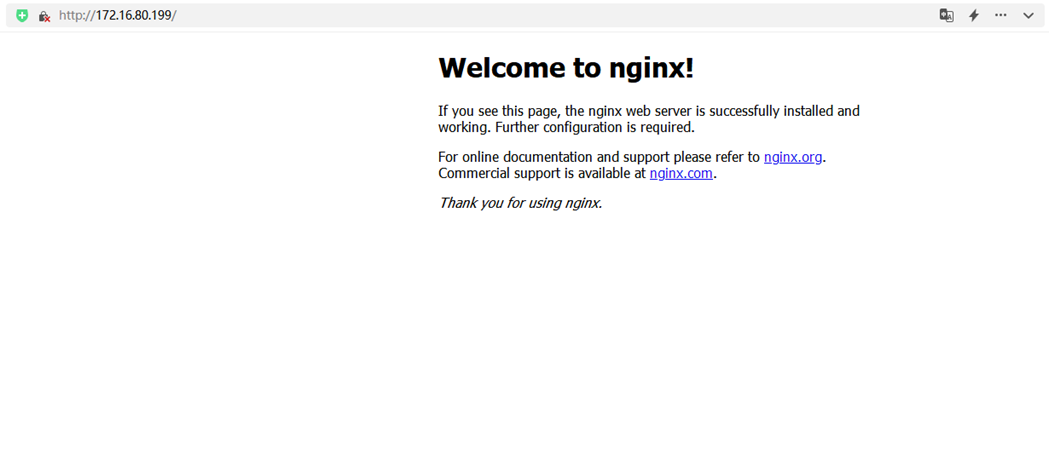Viewport: 1049px width, 460px height.
Task: Open the nginx.org documentation link
Action: 793,157
